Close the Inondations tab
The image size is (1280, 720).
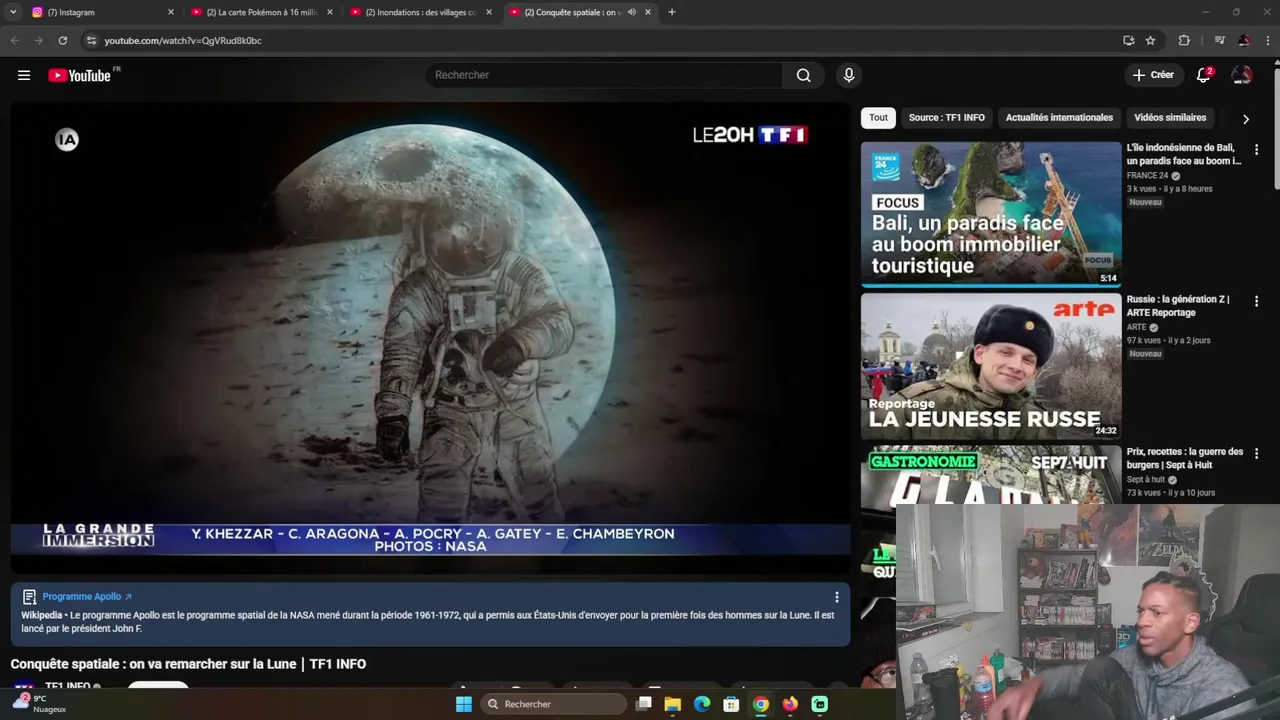[489, 12]
